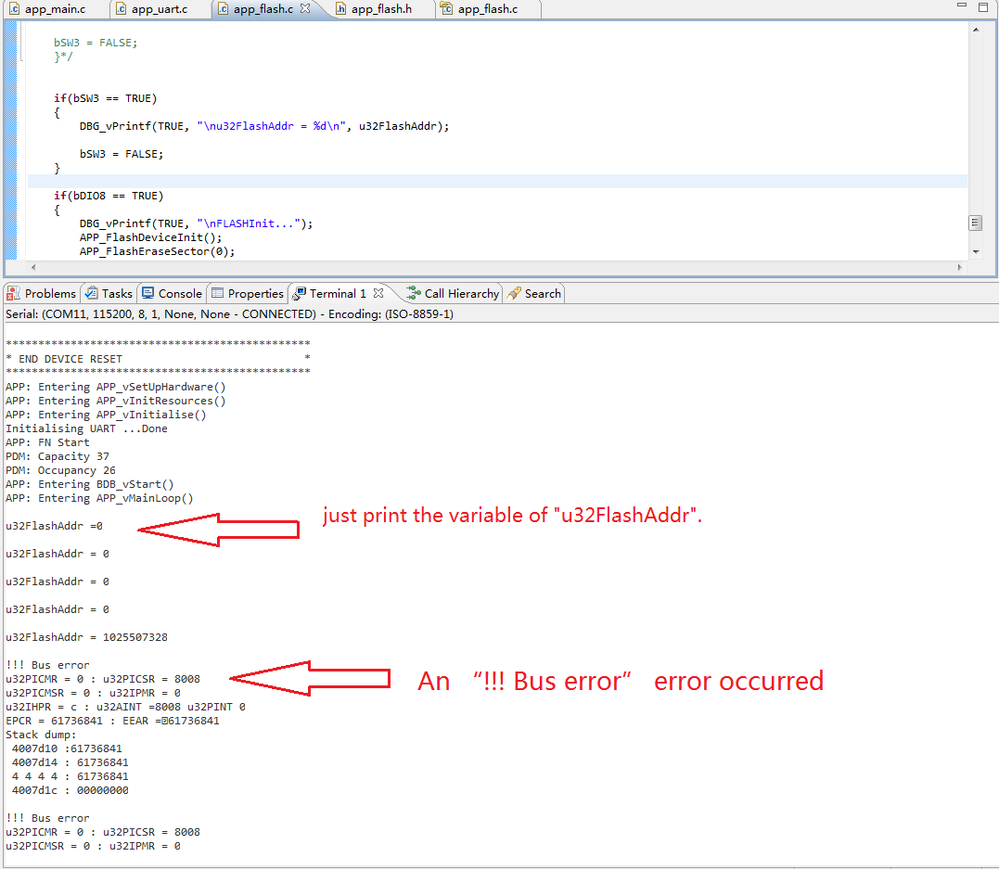Viewport: 999px width, 869px height.
Task: Click the Console monitor icon
Action: tap(148, 293)
